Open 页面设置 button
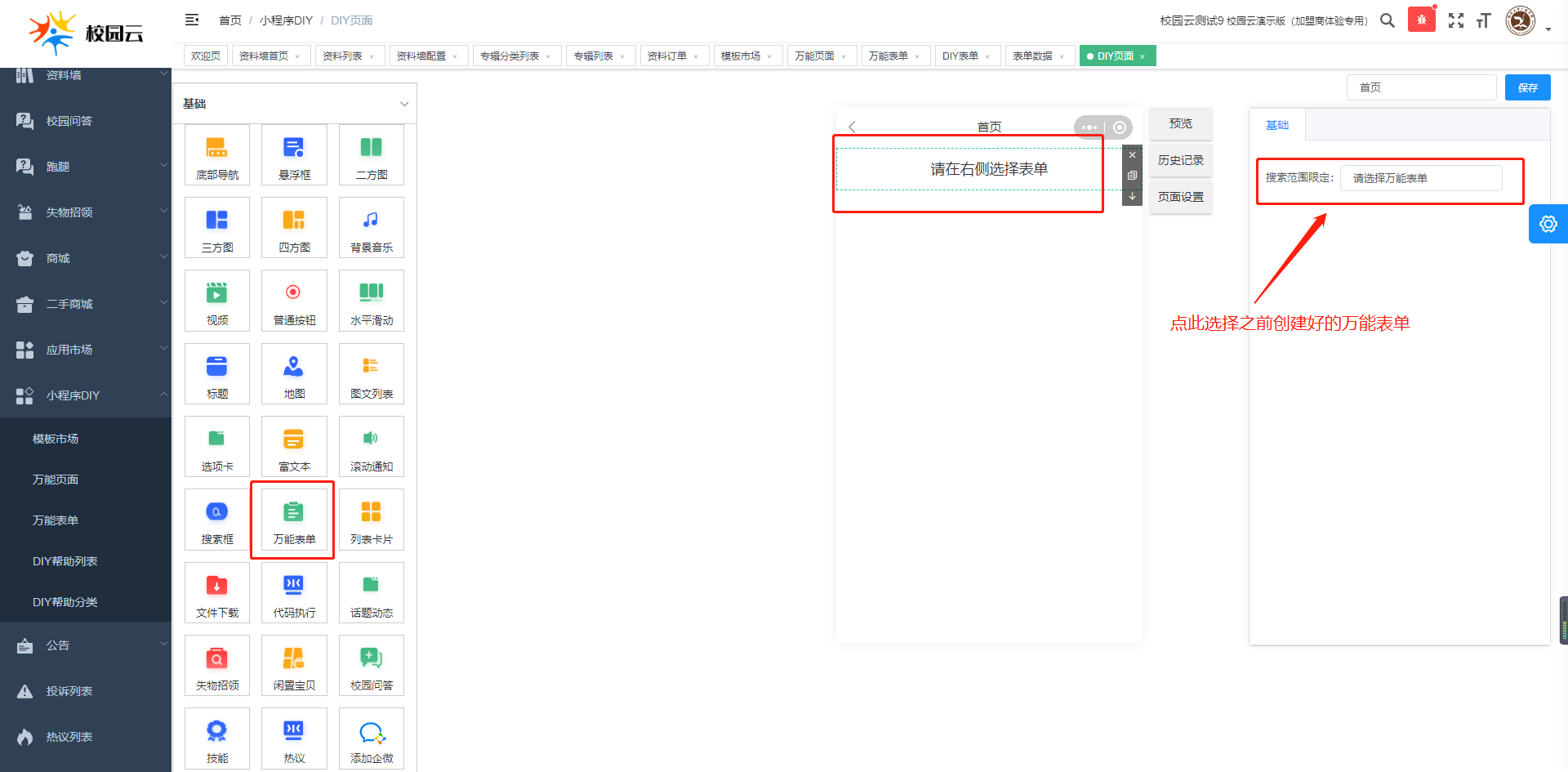The height and width of the screenshot is (772, 1568). pos(1180,197)
